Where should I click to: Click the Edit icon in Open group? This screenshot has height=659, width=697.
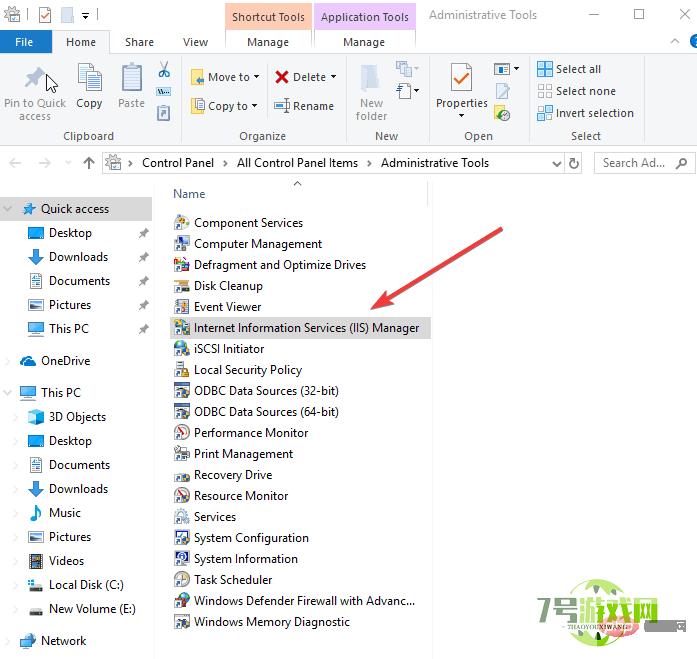[x=503, y=91]
